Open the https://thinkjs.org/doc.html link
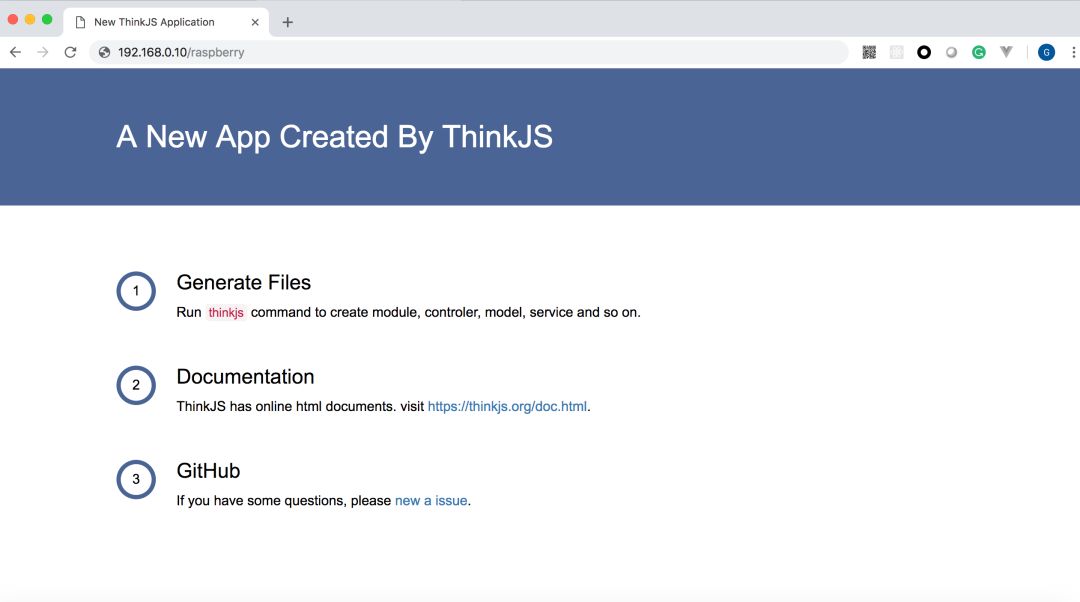This screenshot has height=602, width=1080. coord(507,406)
